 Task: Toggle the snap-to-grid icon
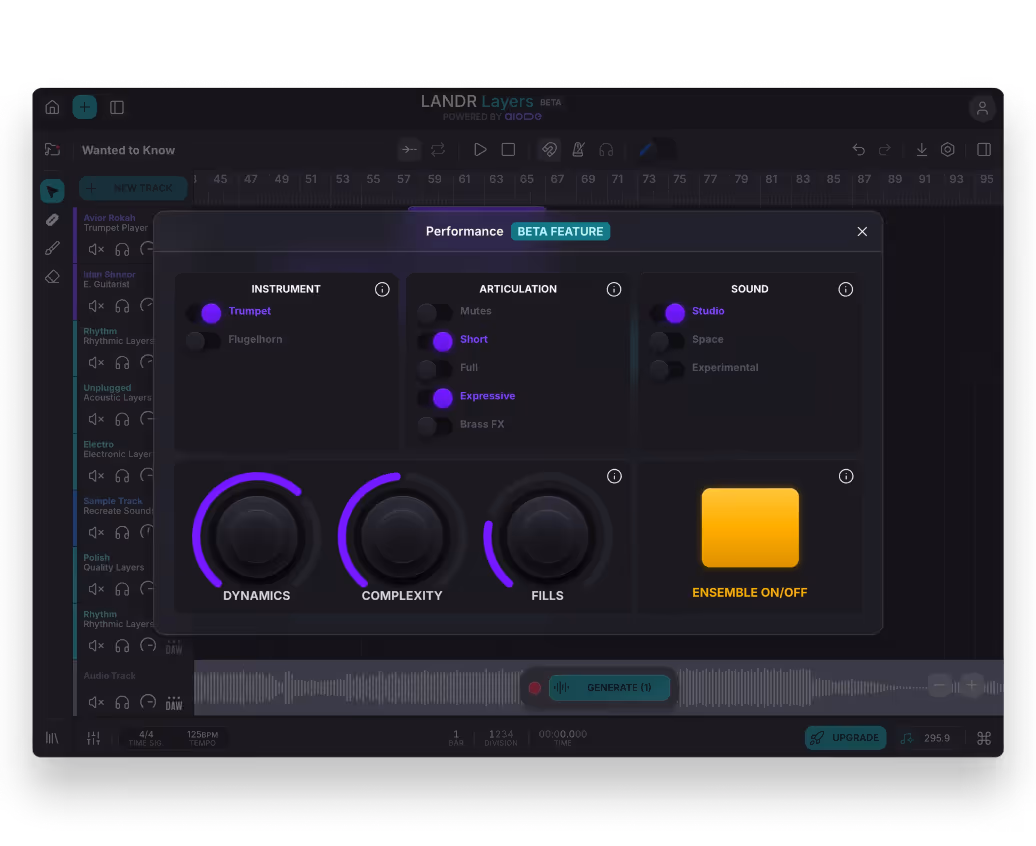point(410,149)
